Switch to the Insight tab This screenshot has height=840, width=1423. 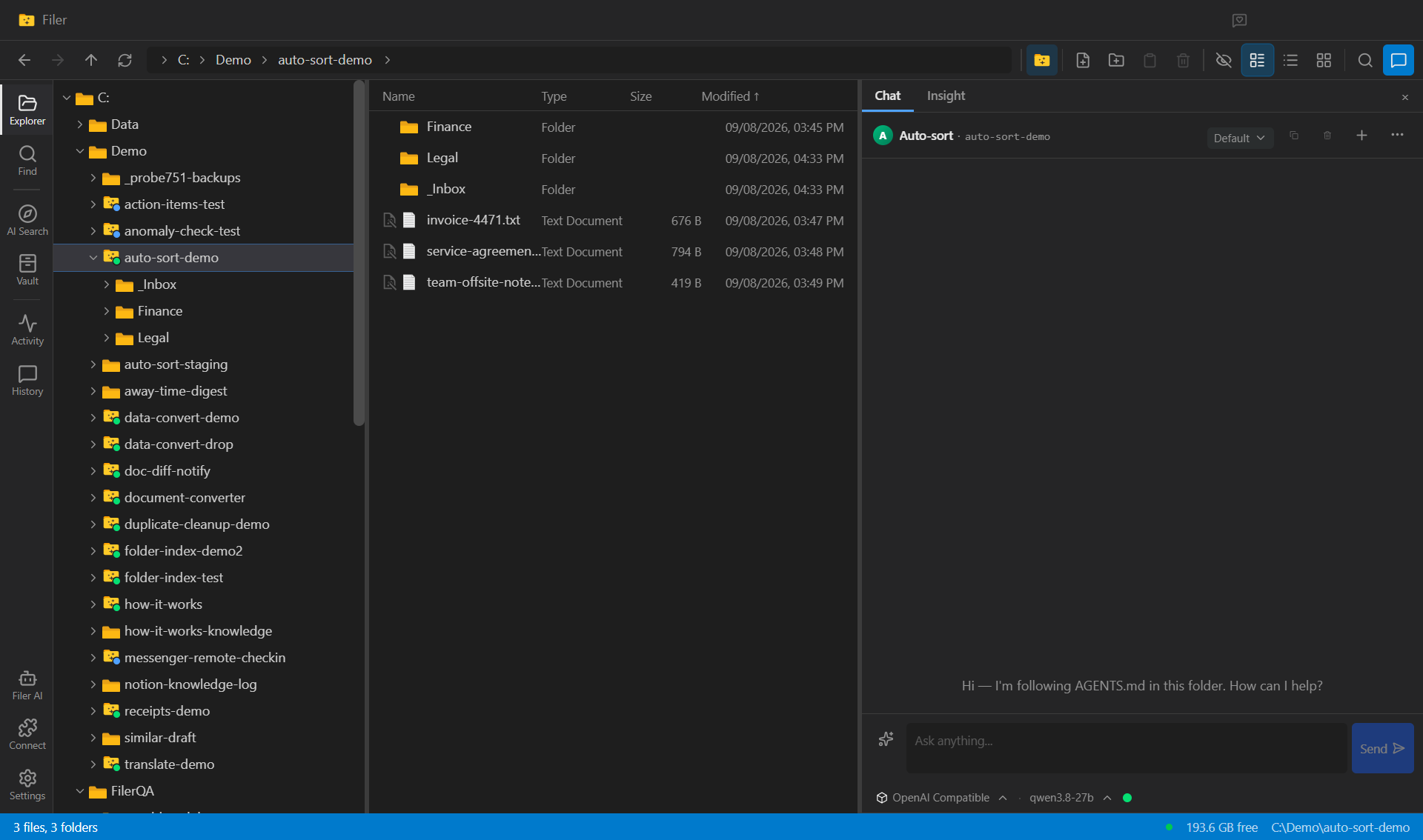946,96
